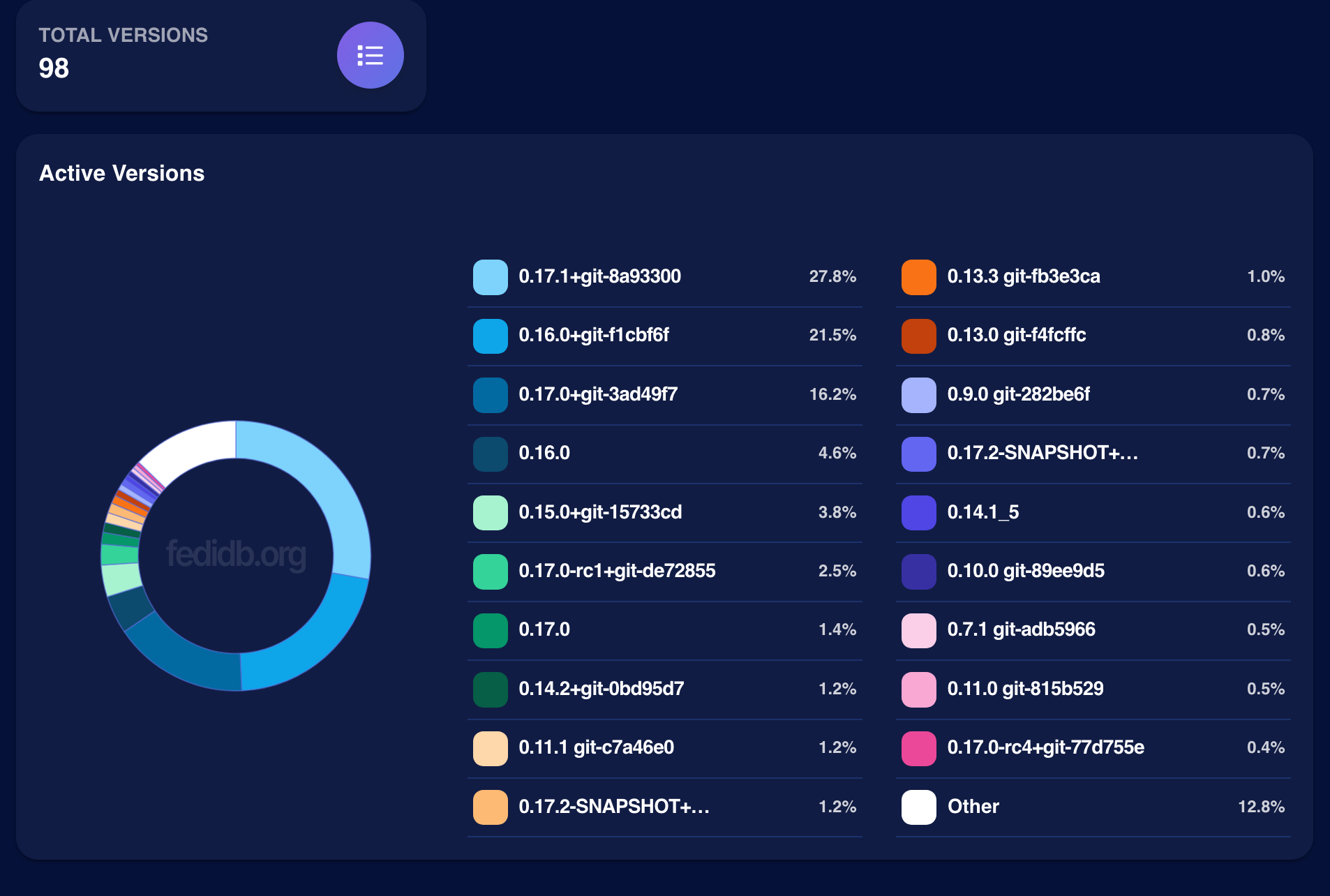1330x896 pixels.
Task: Click the pink swatch for 0.17.0-rc4+git-77d755e
Action: pos(918,748)
